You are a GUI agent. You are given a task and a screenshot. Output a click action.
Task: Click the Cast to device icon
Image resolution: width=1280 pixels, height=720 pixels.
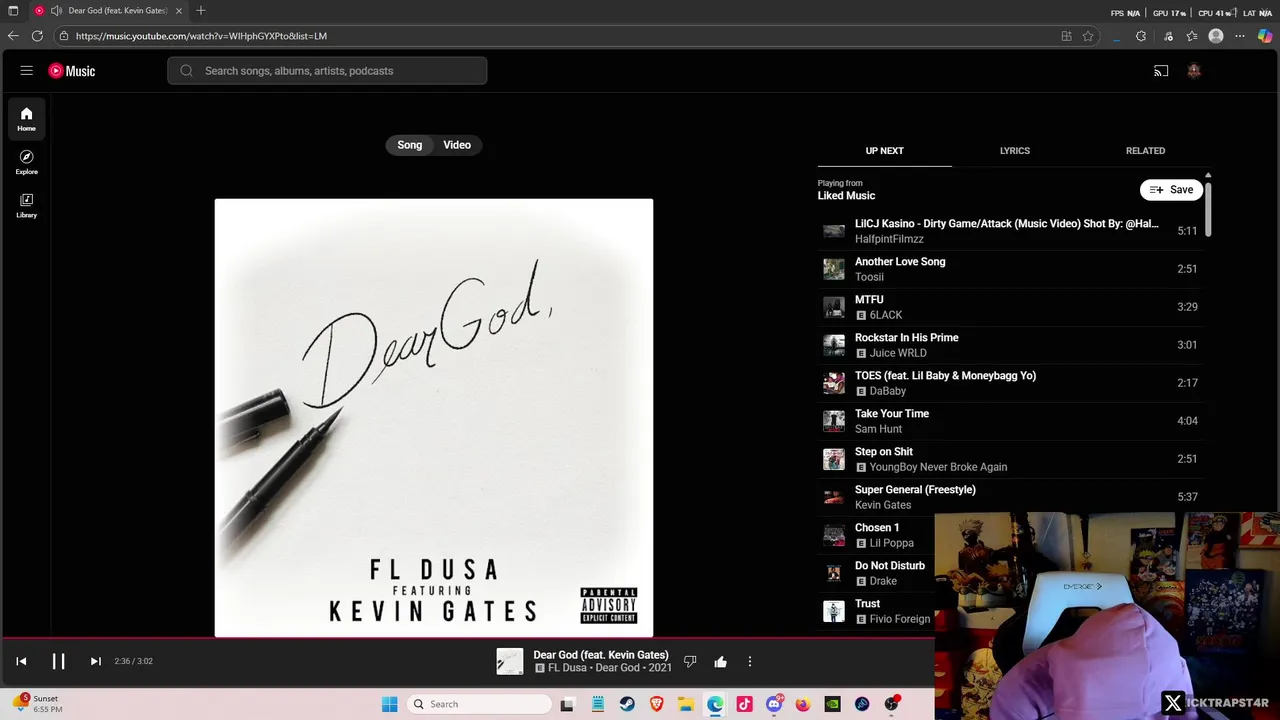pyautogui.click(x=1161, y=71)
